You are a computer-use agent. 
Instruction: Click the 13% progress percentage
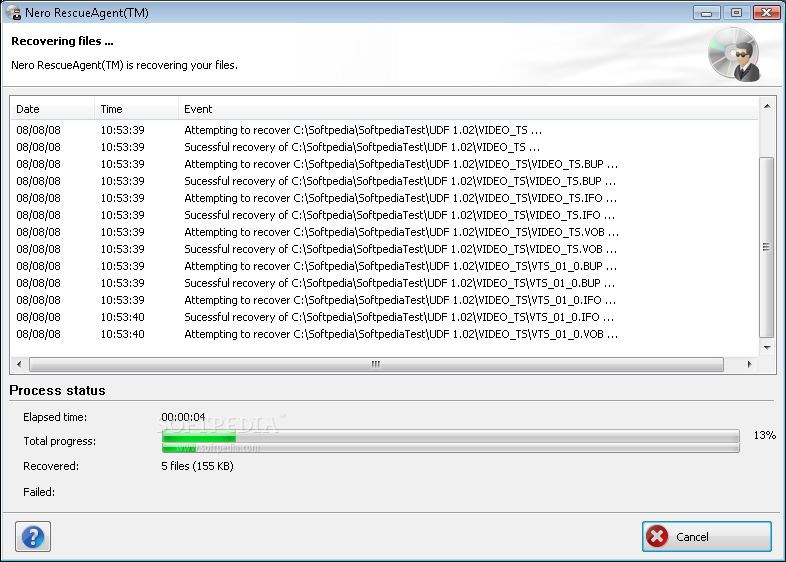[x=764, y=435]
